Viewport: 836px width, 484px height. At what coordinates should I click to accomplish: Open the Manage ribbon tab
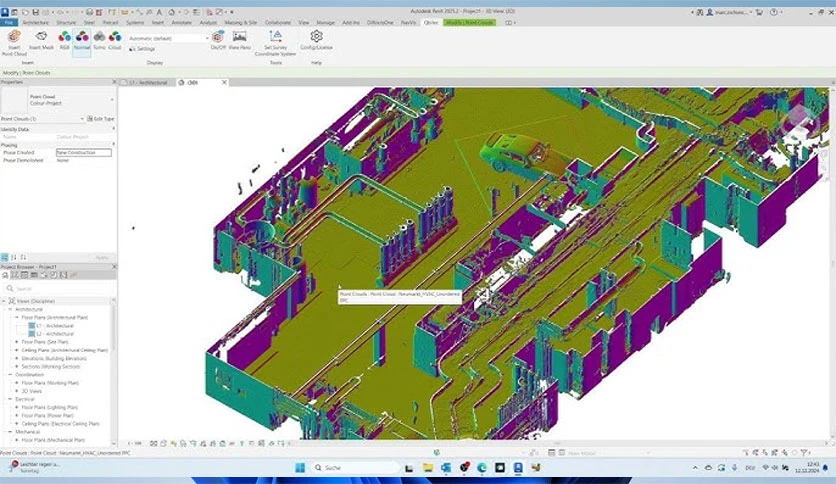[x=325, y=22]
